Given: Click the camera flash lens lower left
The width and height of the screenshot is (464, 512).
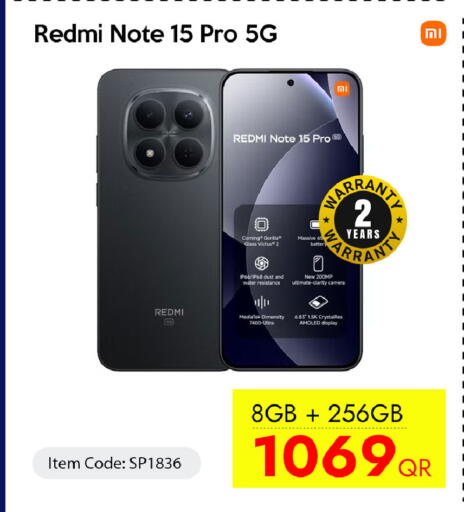Looking at the screenshot, I should point(150,153).
